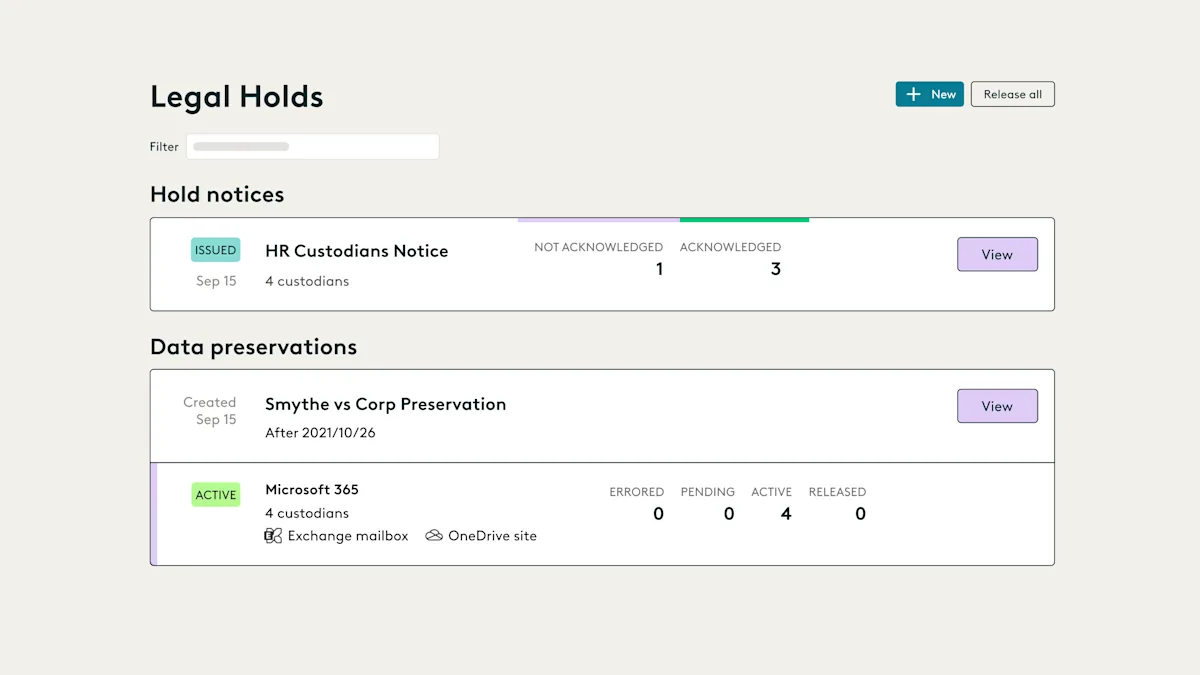This screenshot has width=1200, height=675.
Task: Click the Acknowledged count of 3
Action: coord(776,269)
